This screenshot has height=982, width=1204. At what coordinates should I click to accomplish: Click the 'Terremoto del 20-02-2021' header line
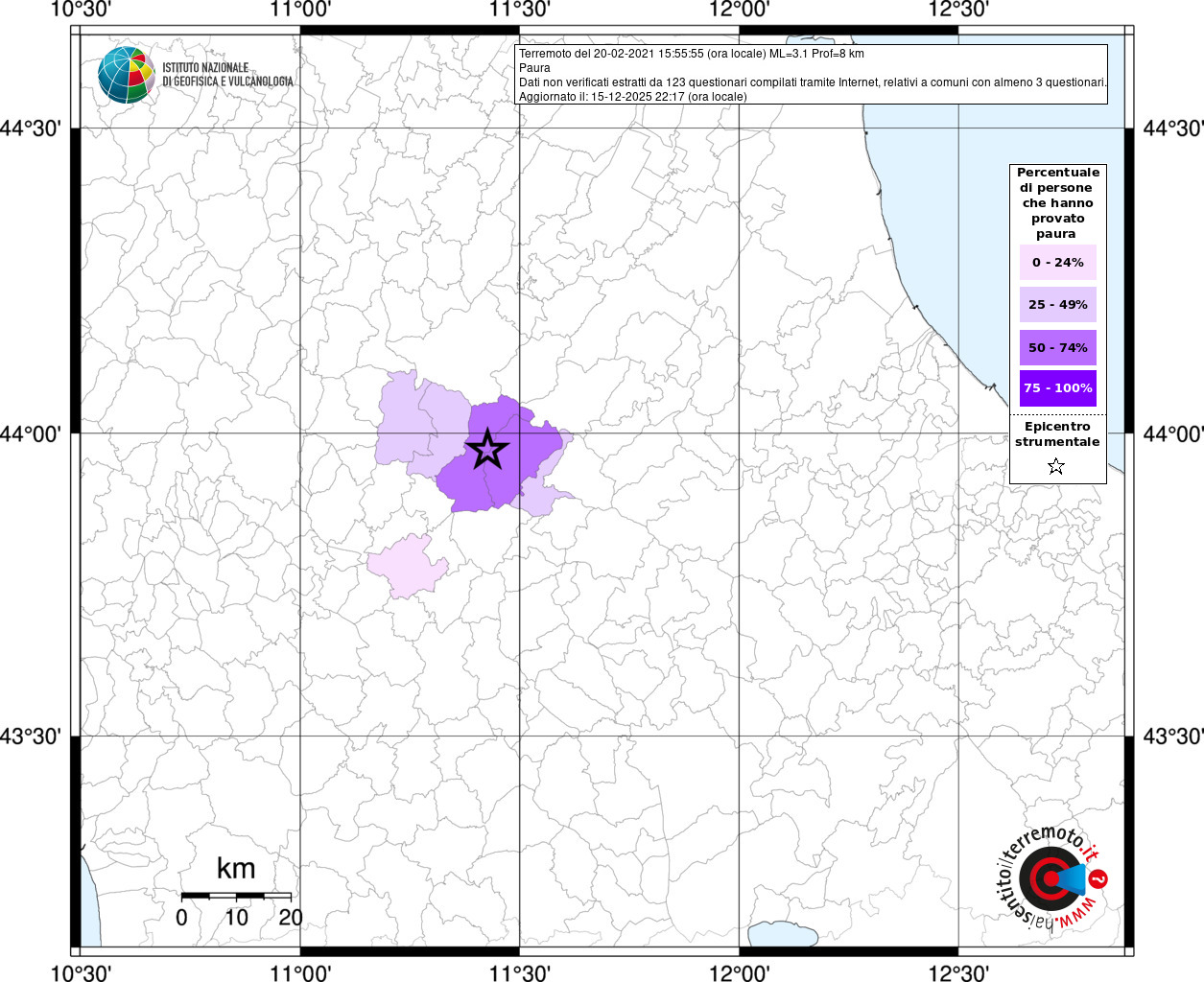click(692, 54)
